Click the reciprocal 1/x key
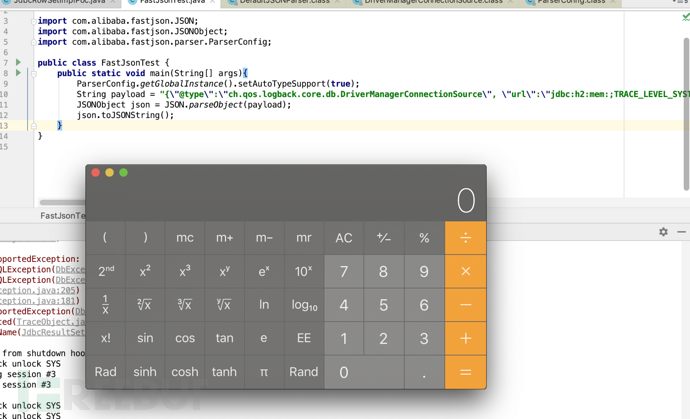 (106, 305)
